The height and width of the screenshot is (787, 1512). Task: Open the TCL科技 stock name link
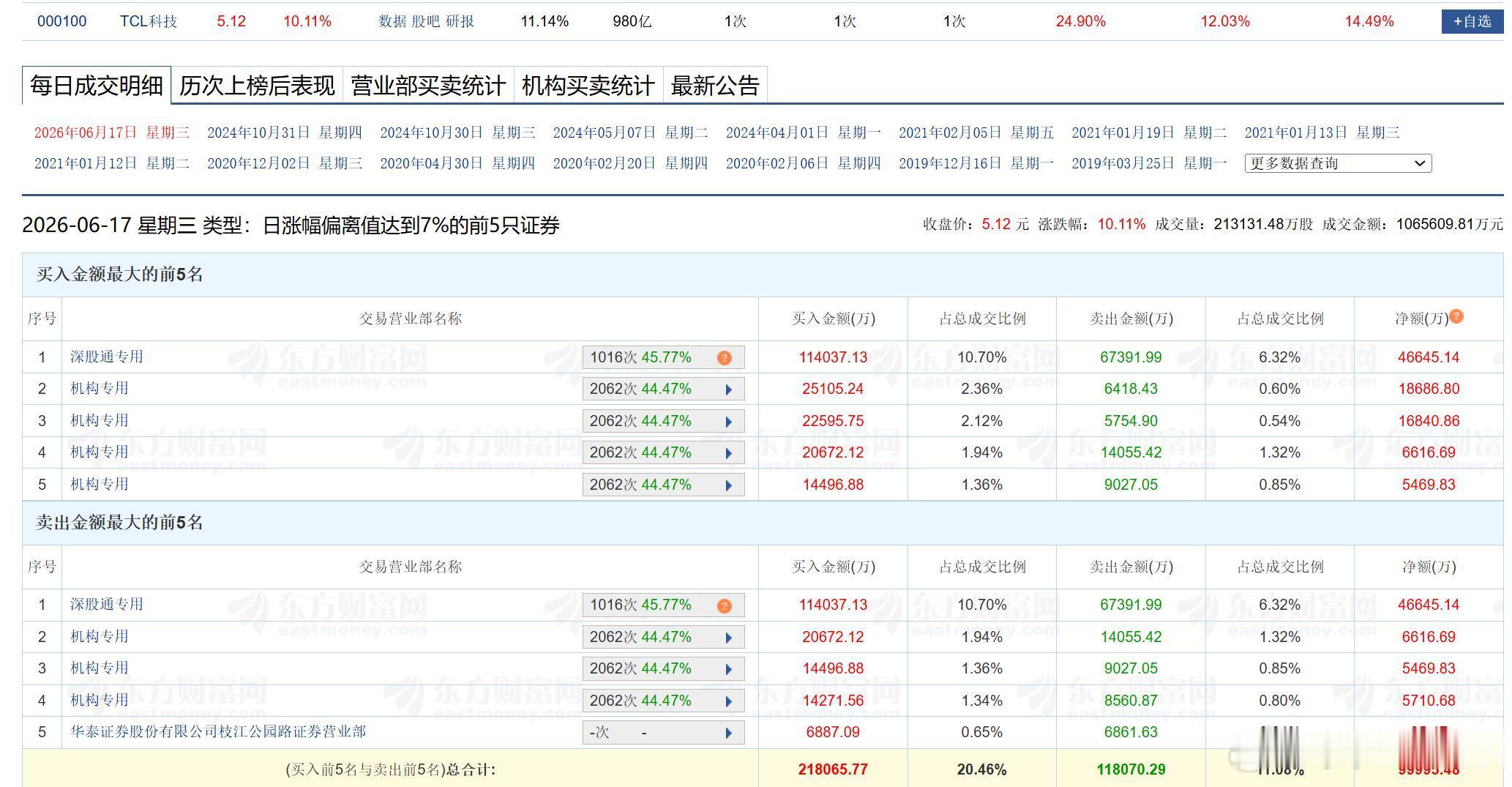pyautogui.click(x=149, y=21)
